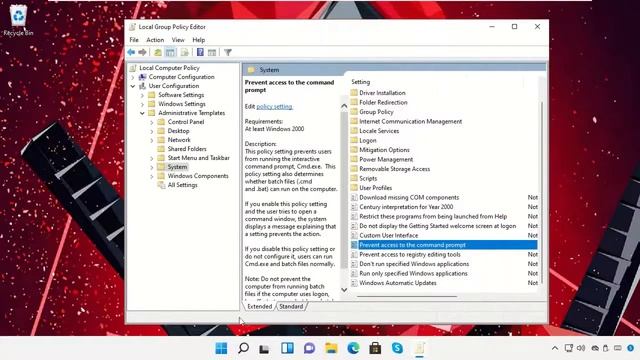Select the System folder in the tree

tap(177, 167)
